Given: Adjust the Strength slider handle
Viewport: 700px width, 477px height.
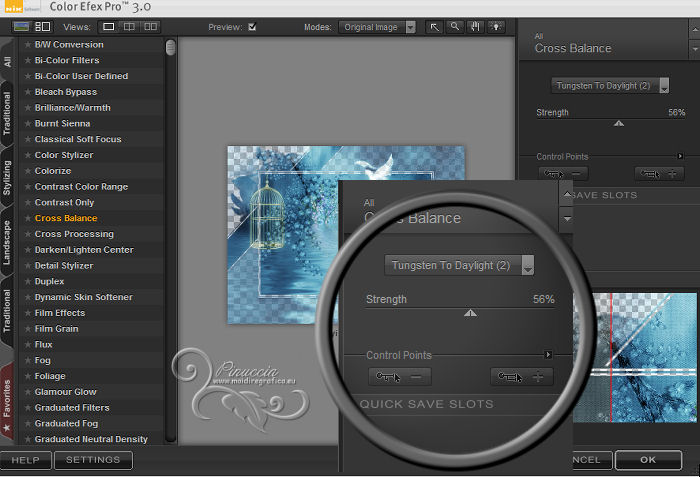Looking at the screenshot, I should click(618, 124).
